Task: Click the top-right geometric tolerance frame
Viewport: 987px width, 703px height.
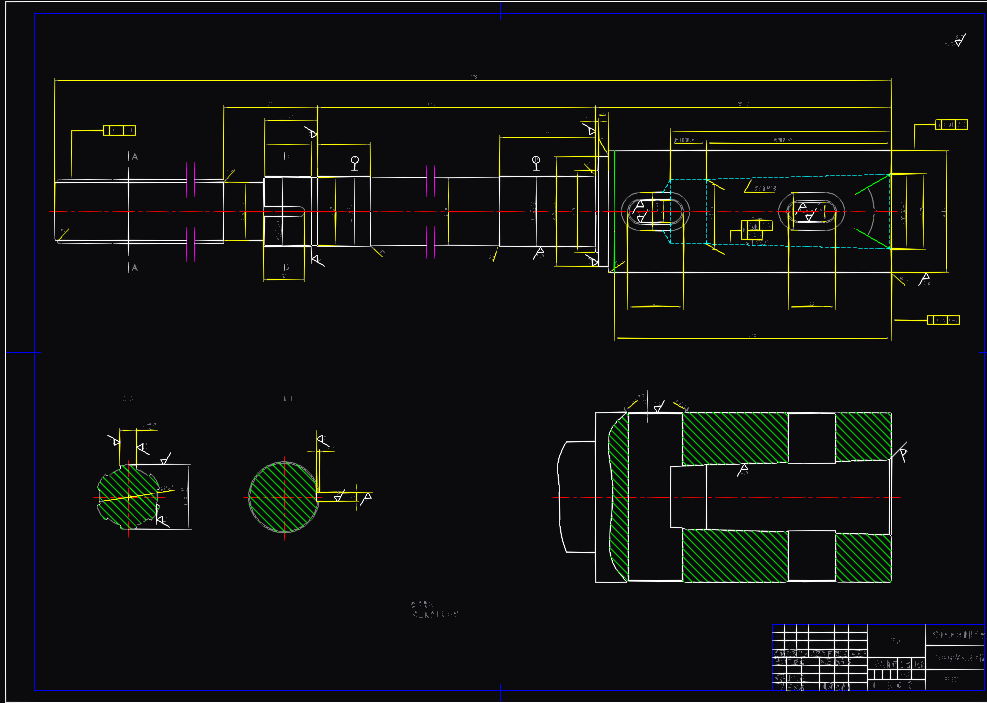Action: pyautogui.click(x=951, y=125)
